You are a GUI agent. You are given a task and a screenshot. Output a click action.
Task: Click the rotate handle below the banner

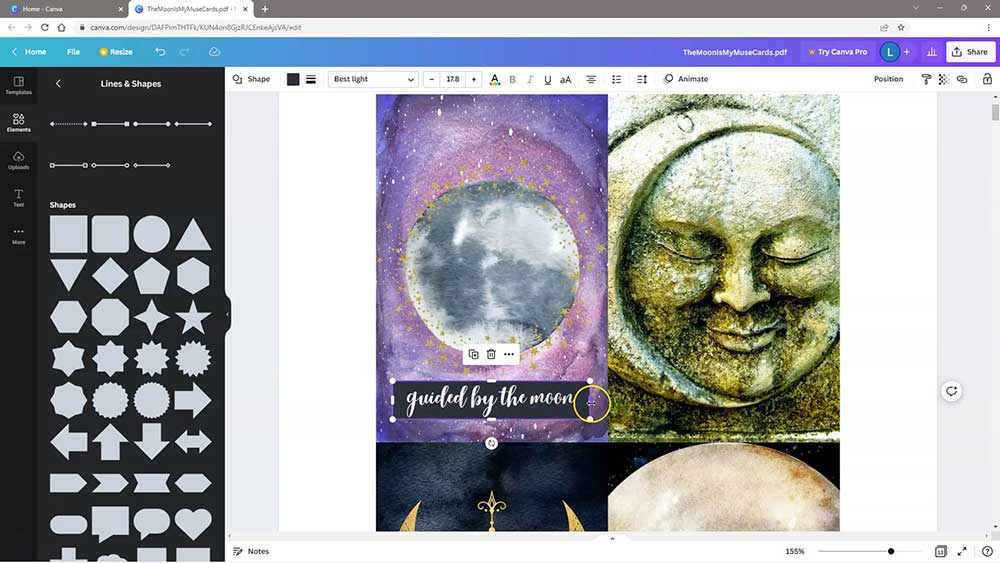coord(491,443)
